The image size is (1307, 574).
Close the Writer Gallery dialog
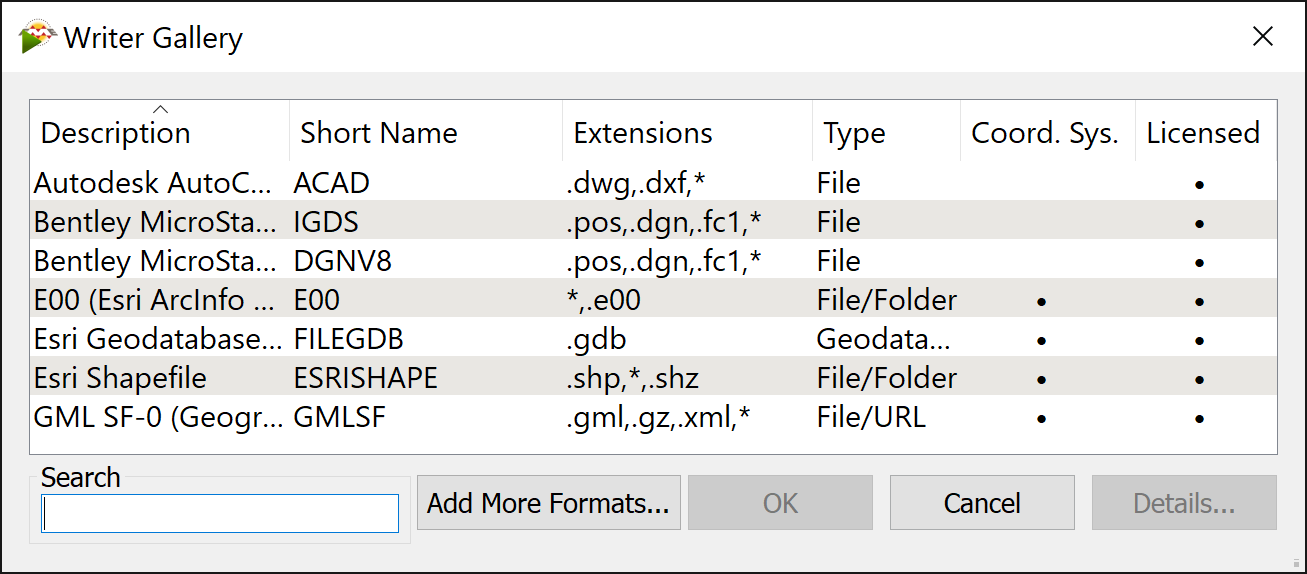1263,38
